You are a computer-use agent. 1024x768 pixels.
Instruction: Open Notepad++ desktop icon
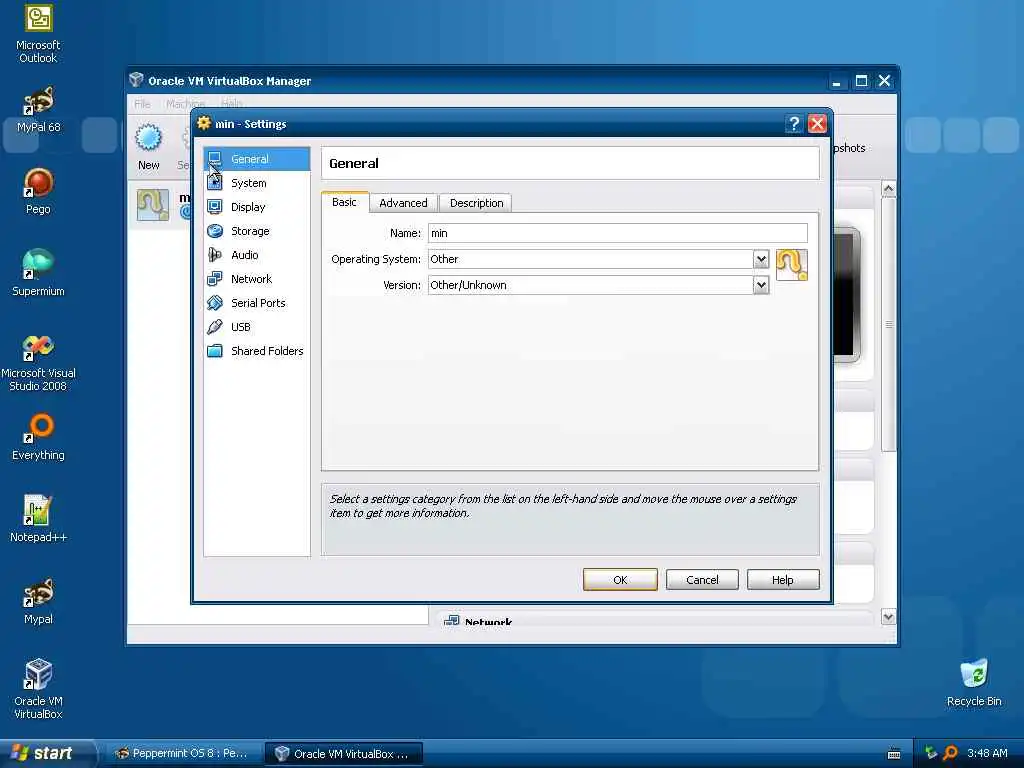point(39,519)
